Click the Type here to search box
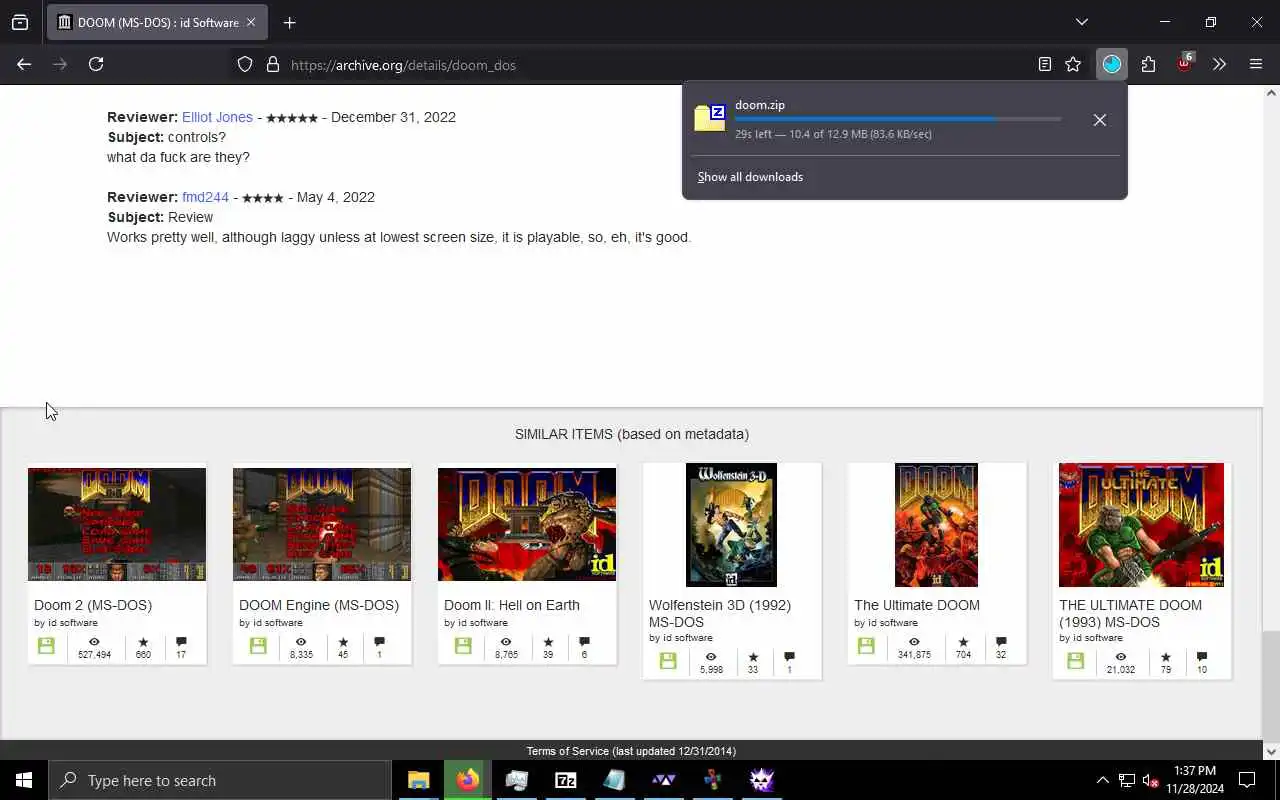 tap(220, 780)
